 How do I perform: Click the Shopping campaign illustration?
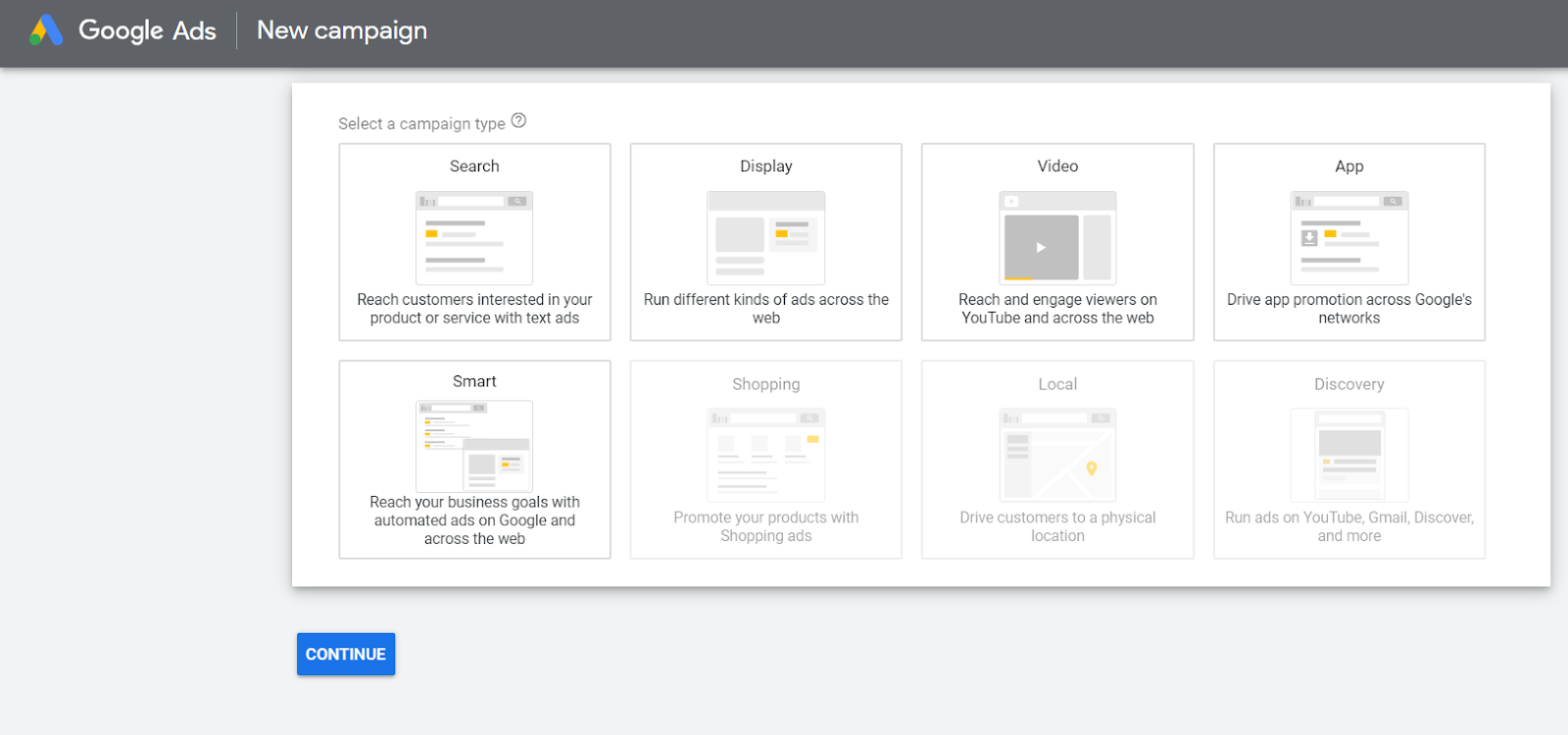coord(766,456)
